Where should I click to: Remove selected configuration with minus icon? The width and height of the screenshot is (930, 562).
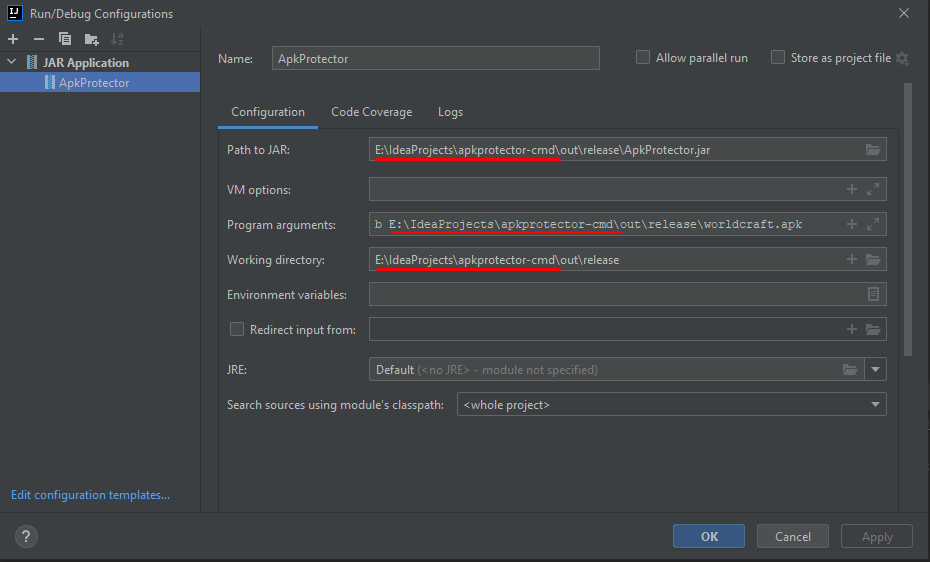click(x=39, y=39)
